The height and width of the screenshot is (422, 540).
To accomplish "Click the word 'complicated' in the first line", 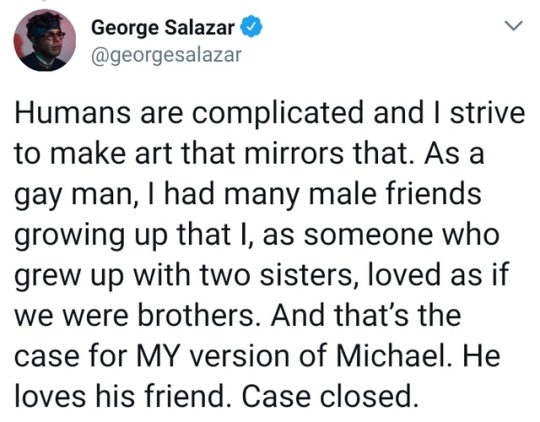I will (277, 114).
